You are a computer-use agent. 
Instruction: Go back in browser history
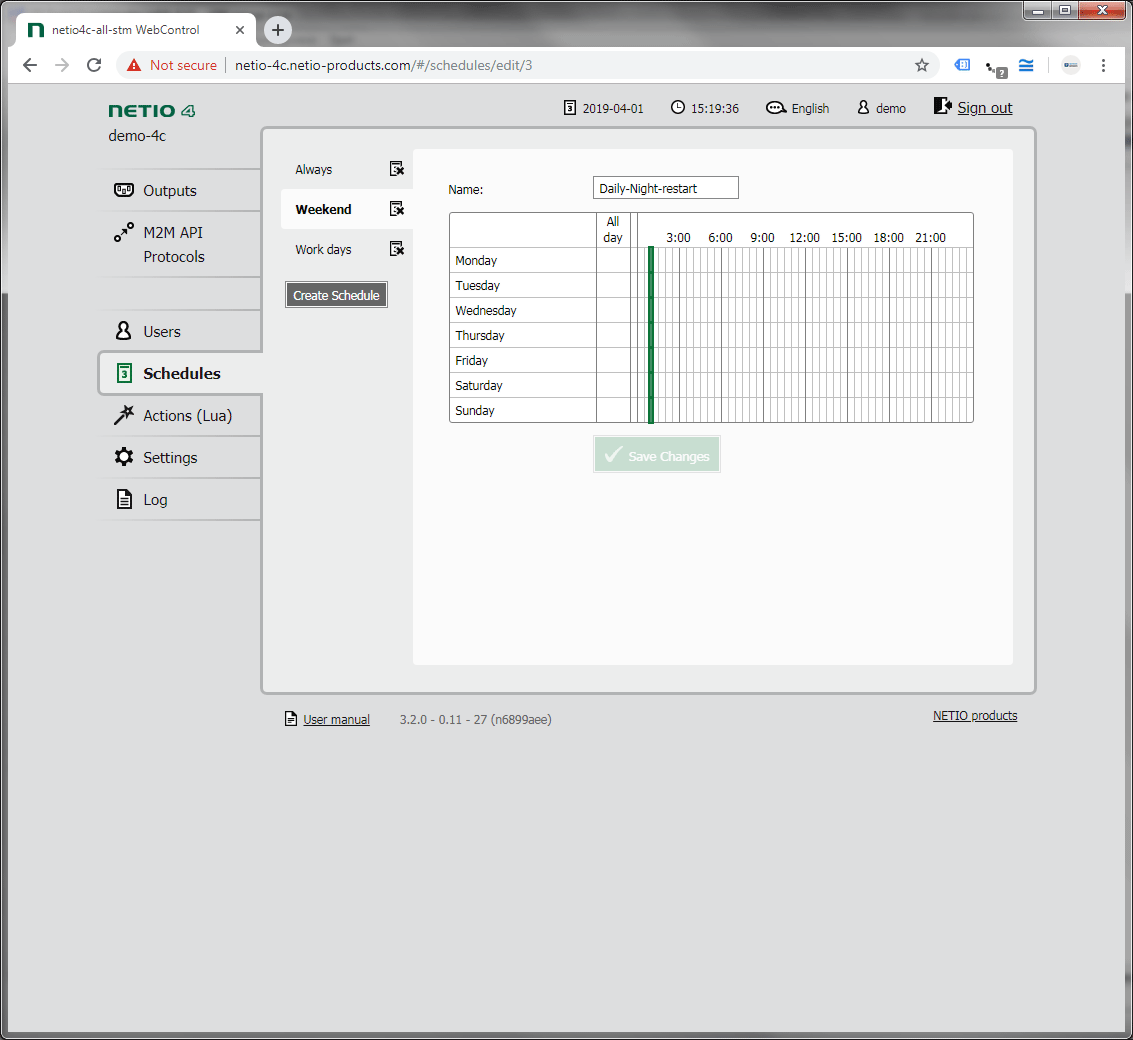30,65
